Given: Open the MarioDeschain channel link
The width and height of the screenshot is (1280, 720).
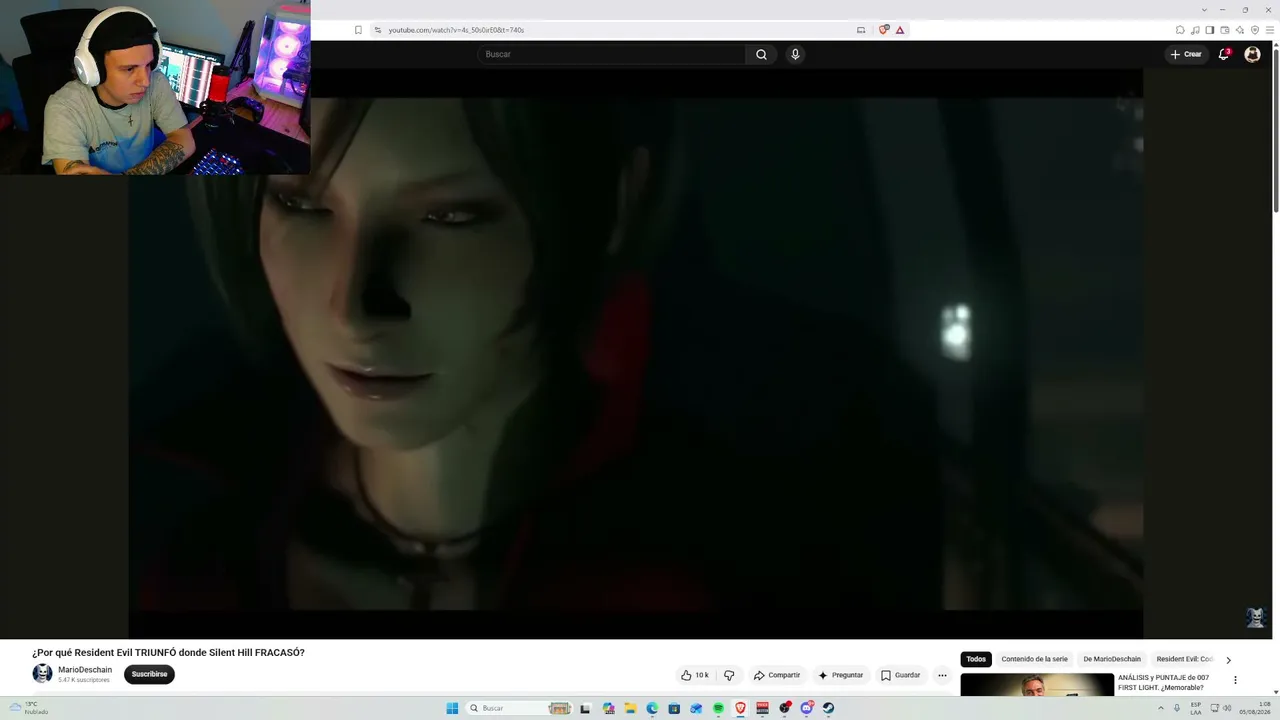Looking at the screenshot, I should click(x=85, y=670).
